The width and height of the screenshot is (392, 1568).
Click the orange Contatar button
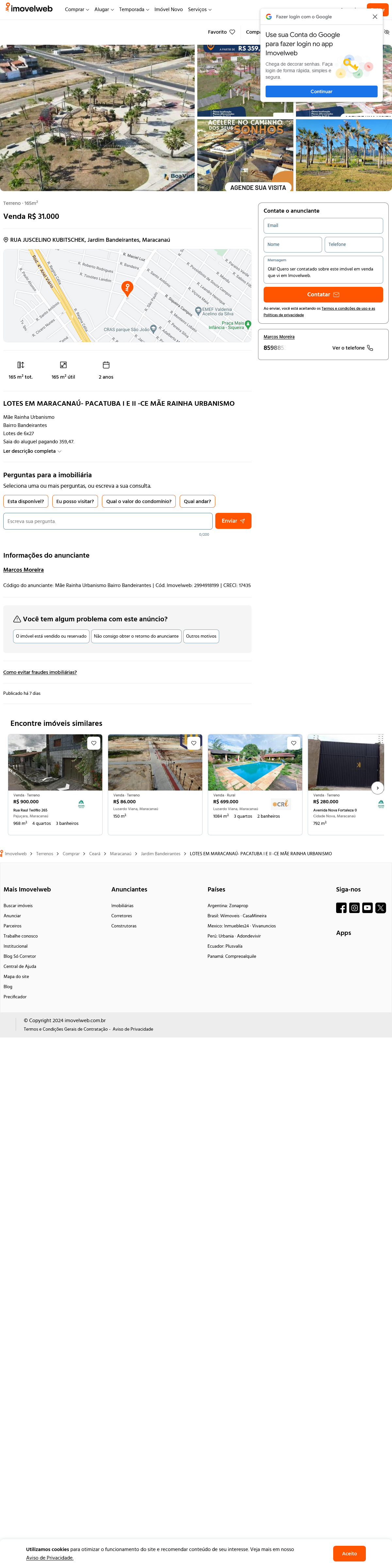tap(323, 295)
